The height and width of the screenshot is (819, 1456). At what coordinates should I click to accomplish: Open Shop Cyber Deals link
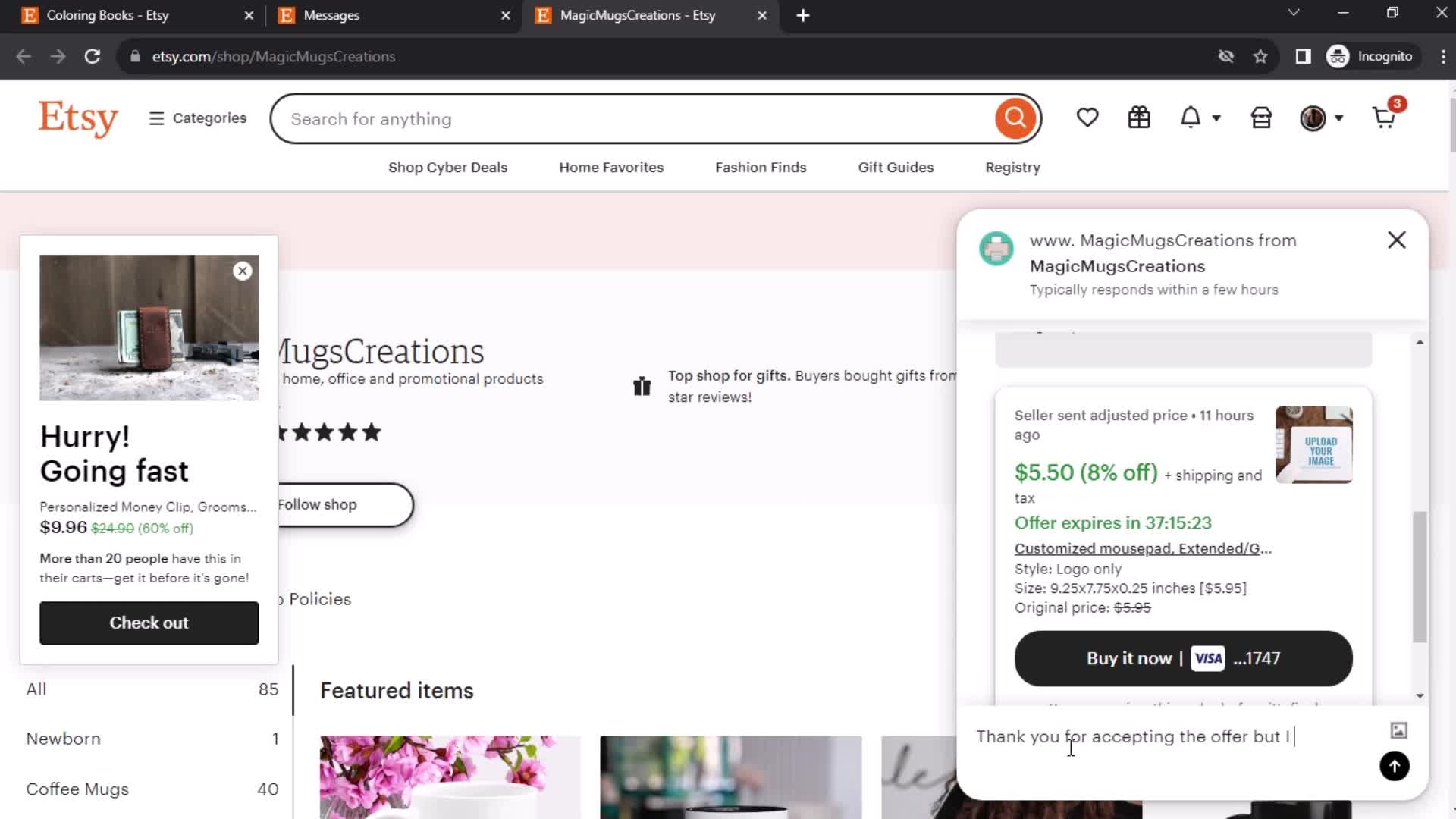click(447, 168)
